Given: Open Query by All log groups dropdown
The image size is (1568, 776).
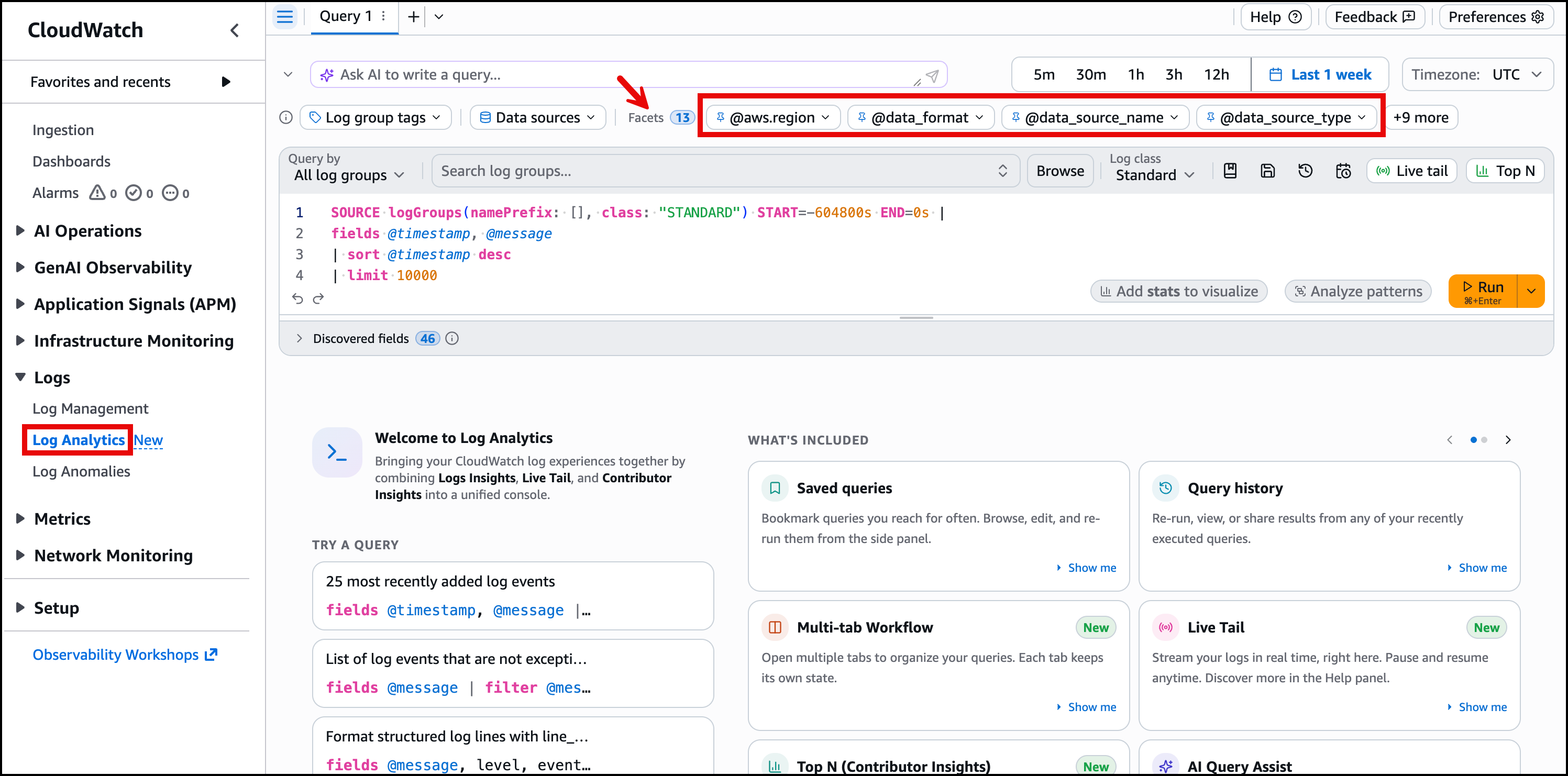Looking at the screenshot, I should [349, 175].
